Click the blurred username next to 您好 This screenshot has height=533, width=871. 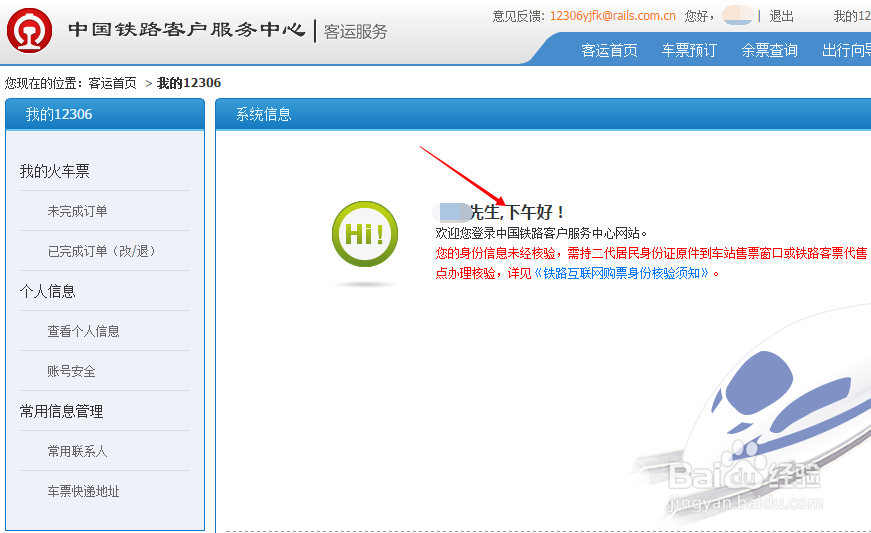(737, 16)
